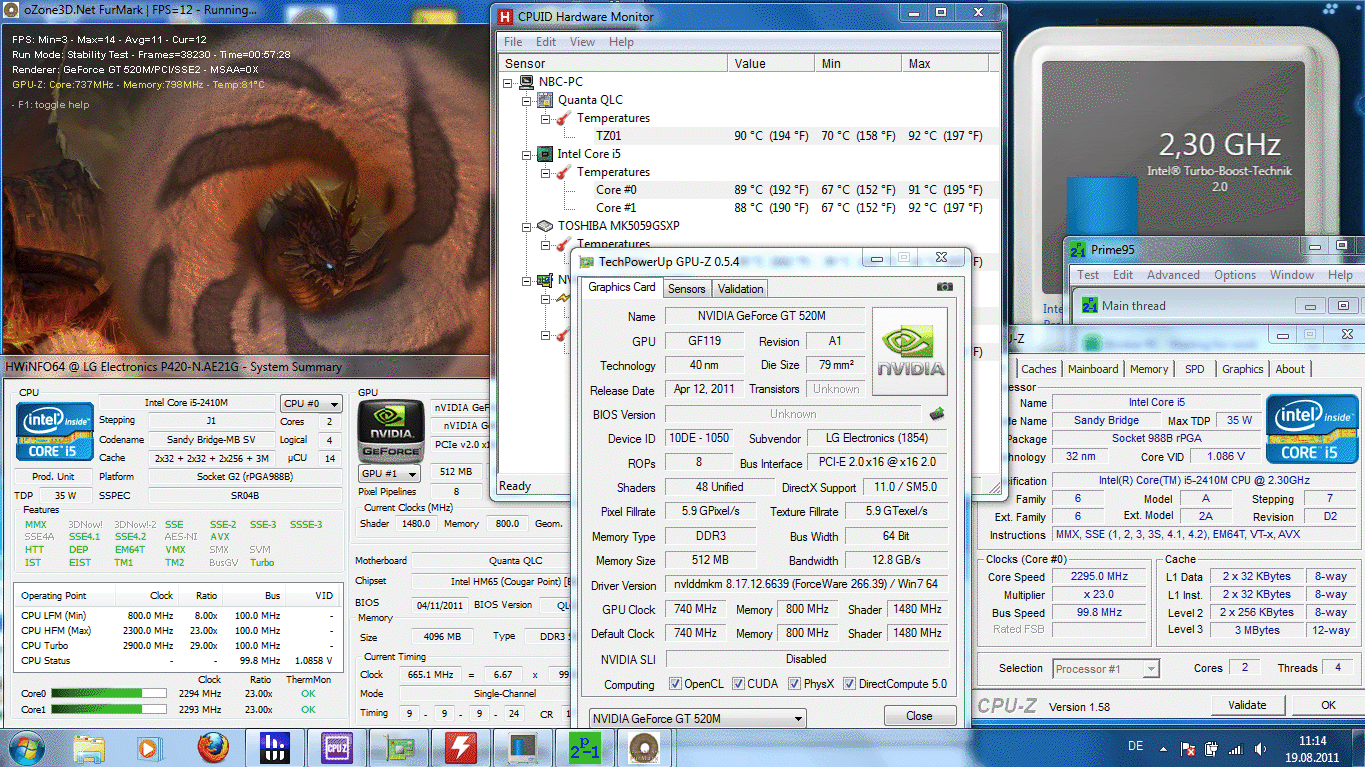Viewport: 1365px width, 767px height.
Task: Toggle the PhysX checkbox in GPU-Z
Action: coord(794,684)
